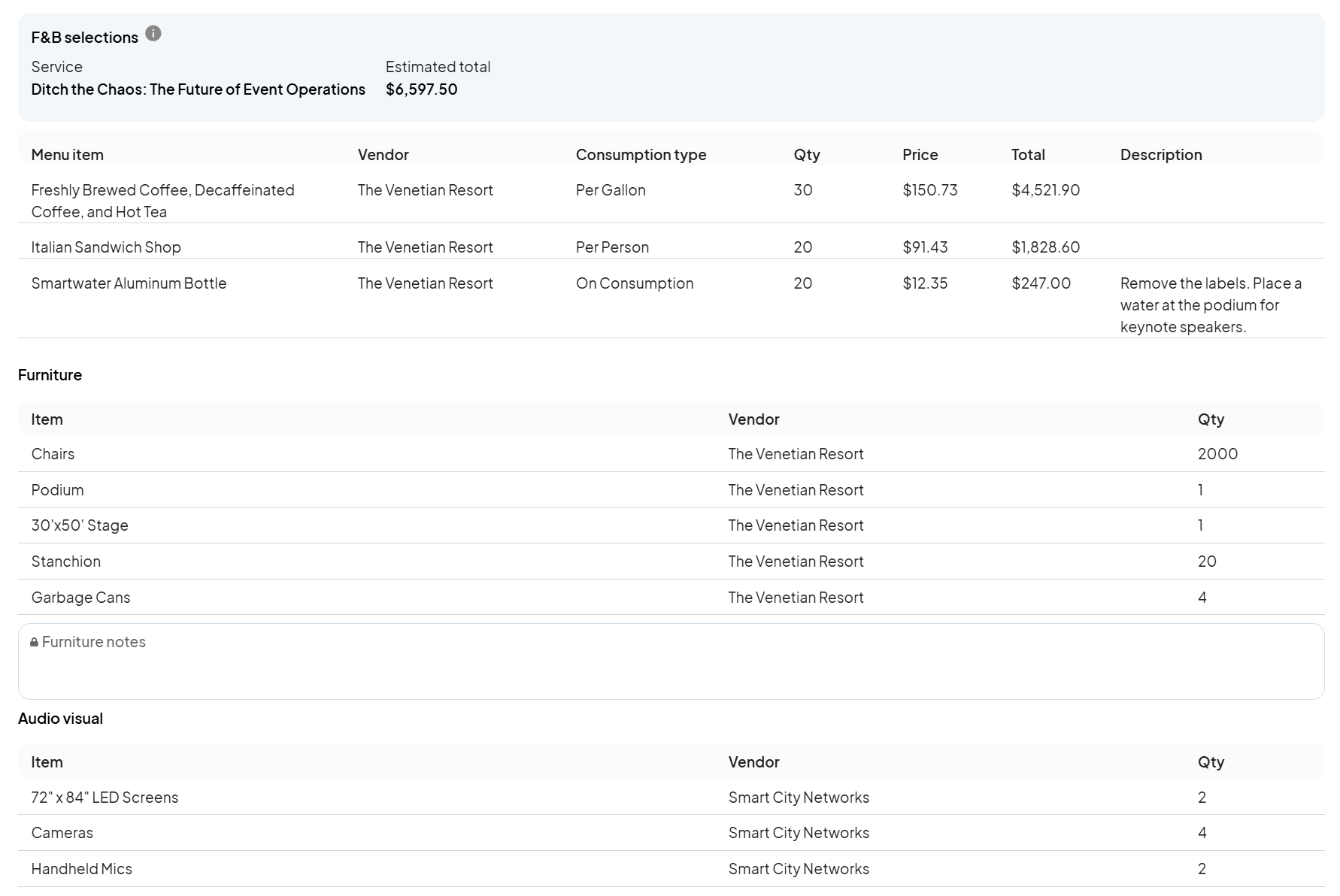Click the Per Person consumption type
Viewport: 1340px width, 896px height.
[612, 247]
